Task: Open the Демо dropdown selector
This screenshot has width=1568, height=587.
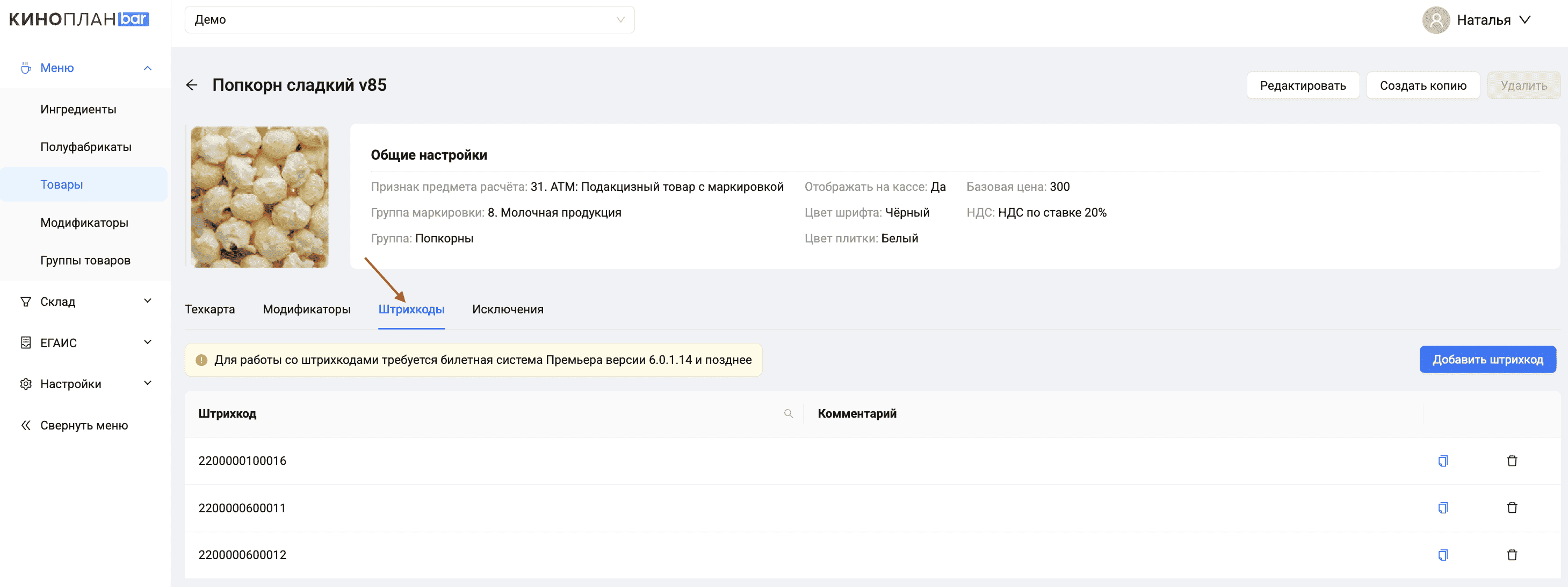Action: pyautogui.click(x=410, y=19)
